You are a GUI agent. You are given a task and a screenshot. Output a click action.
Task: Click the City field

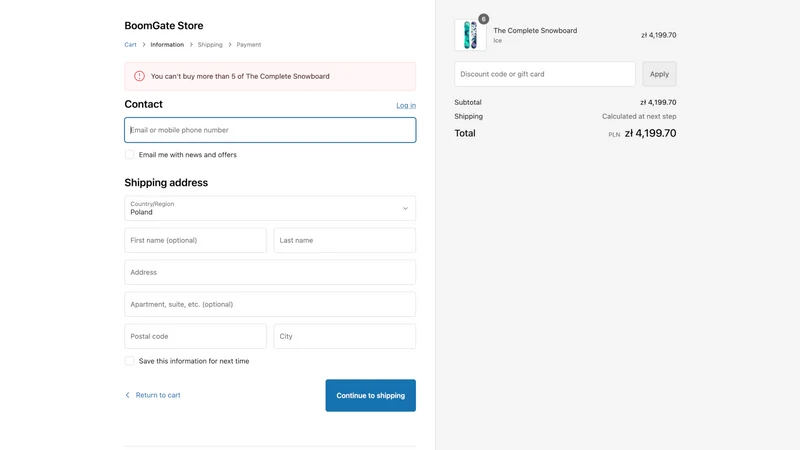point(344,336)
